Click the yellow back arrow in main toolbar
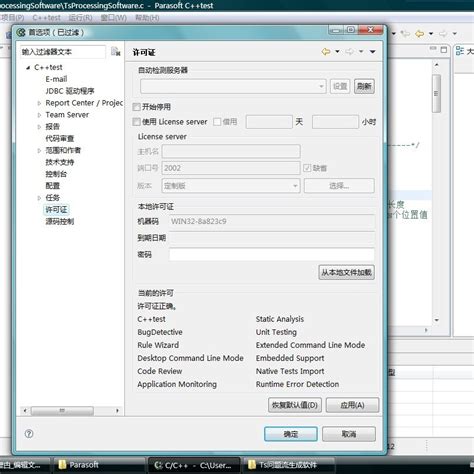This screenshot has height=474, width=474. click(419, 34)
